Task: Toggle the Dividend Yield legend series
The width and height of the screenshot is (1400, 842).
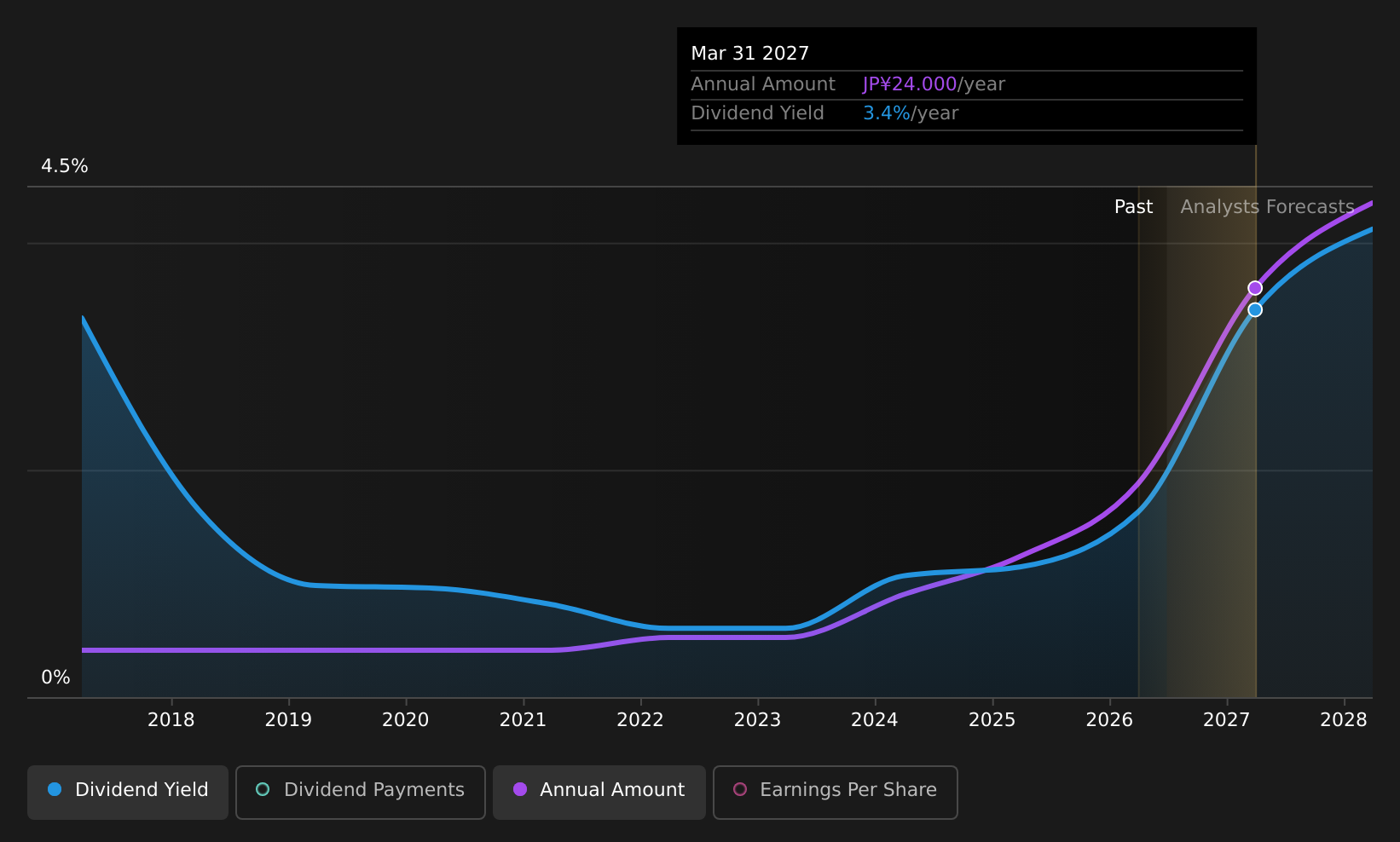Action: (x=128, y=792)
